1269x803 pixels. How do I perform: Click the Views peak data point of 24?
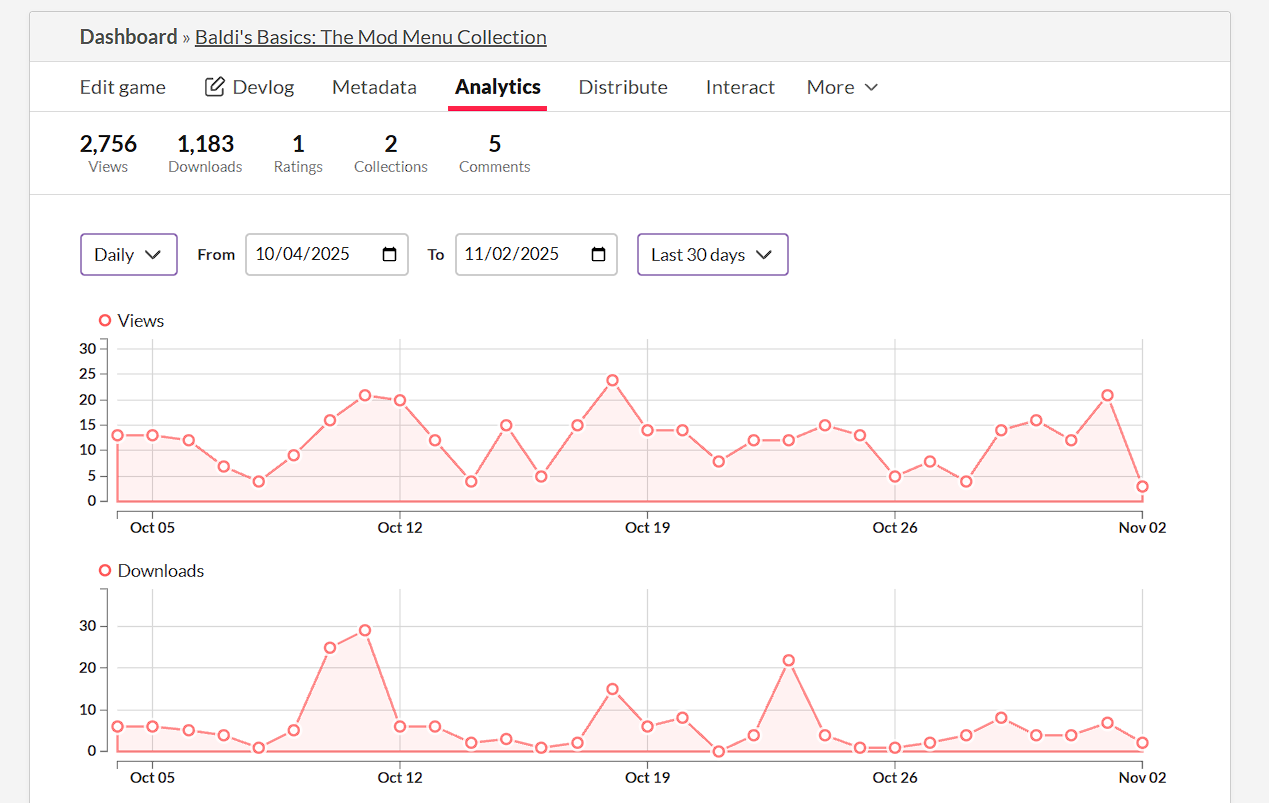coord(612,380)
